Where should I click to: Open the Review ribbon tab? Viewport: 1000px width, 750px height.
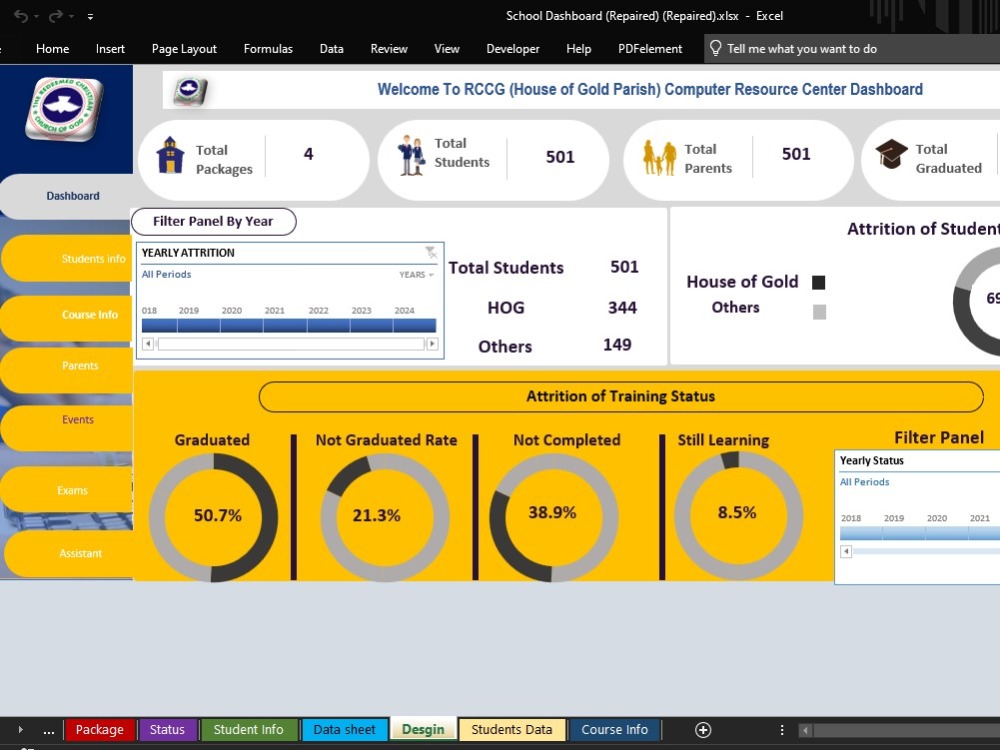[389, 48]
